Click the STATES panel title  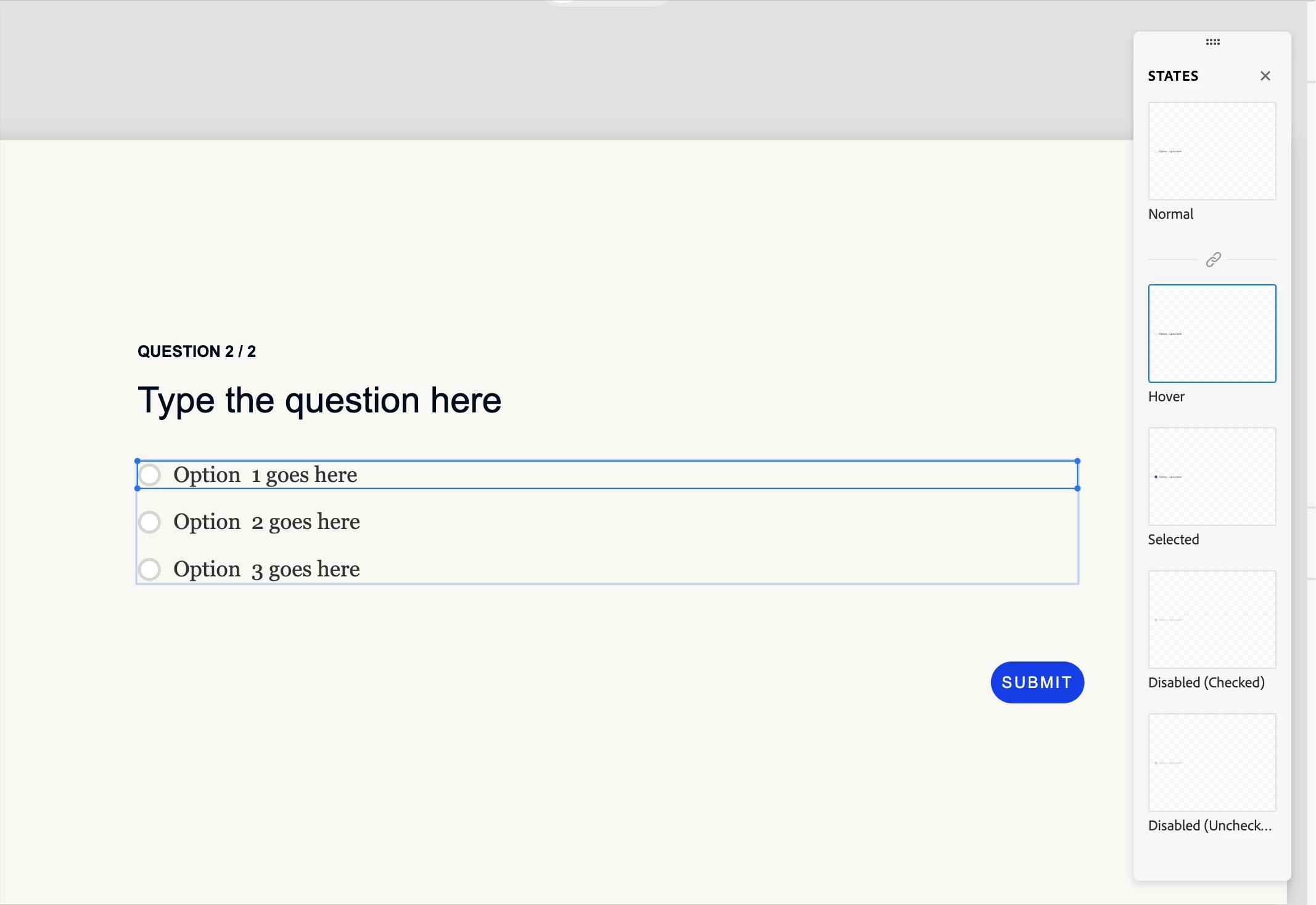[x=1173, y=76]
